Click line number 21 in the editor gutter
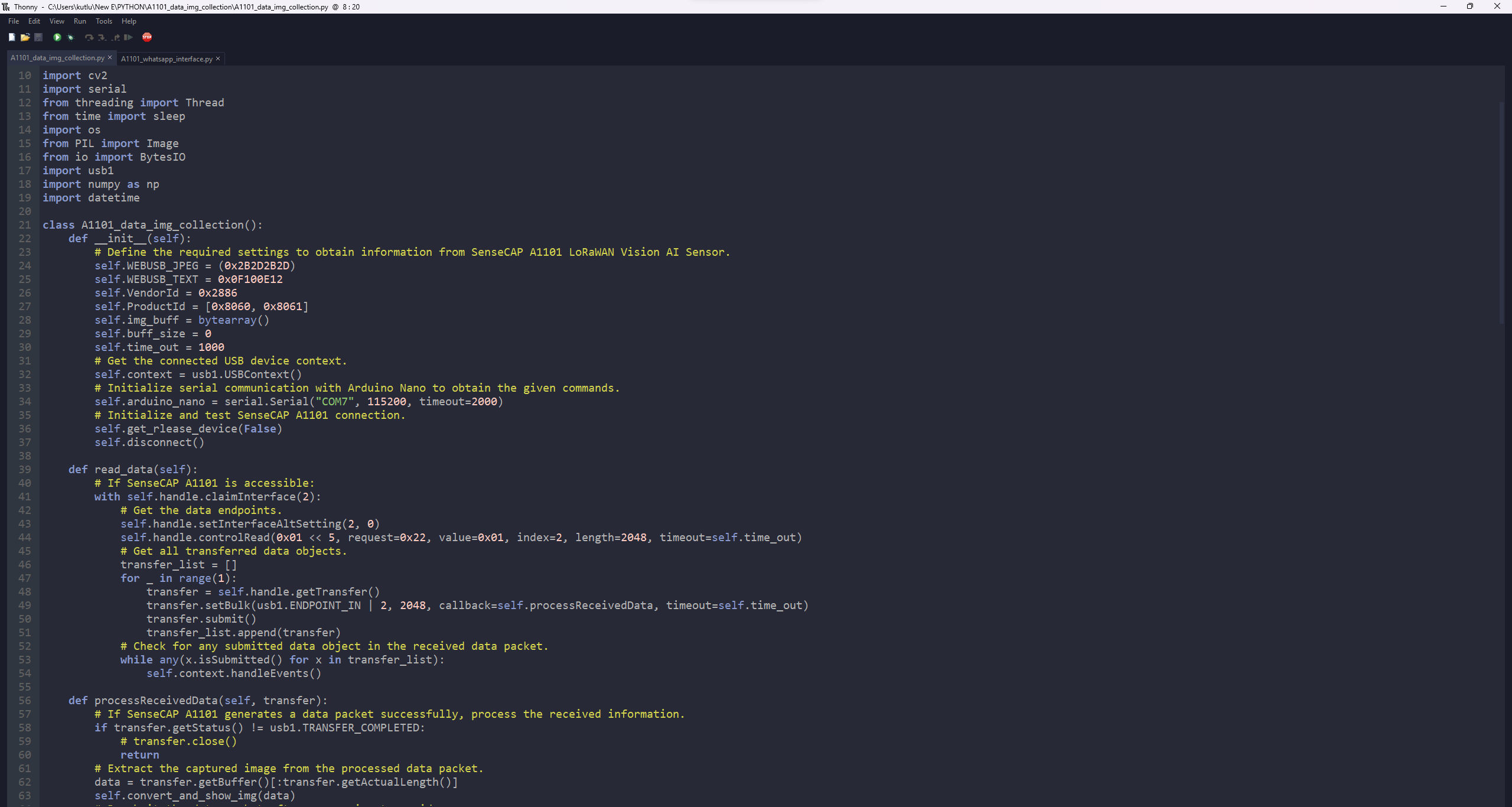The height and width of the screenshot is (807, 1512). 25,224
